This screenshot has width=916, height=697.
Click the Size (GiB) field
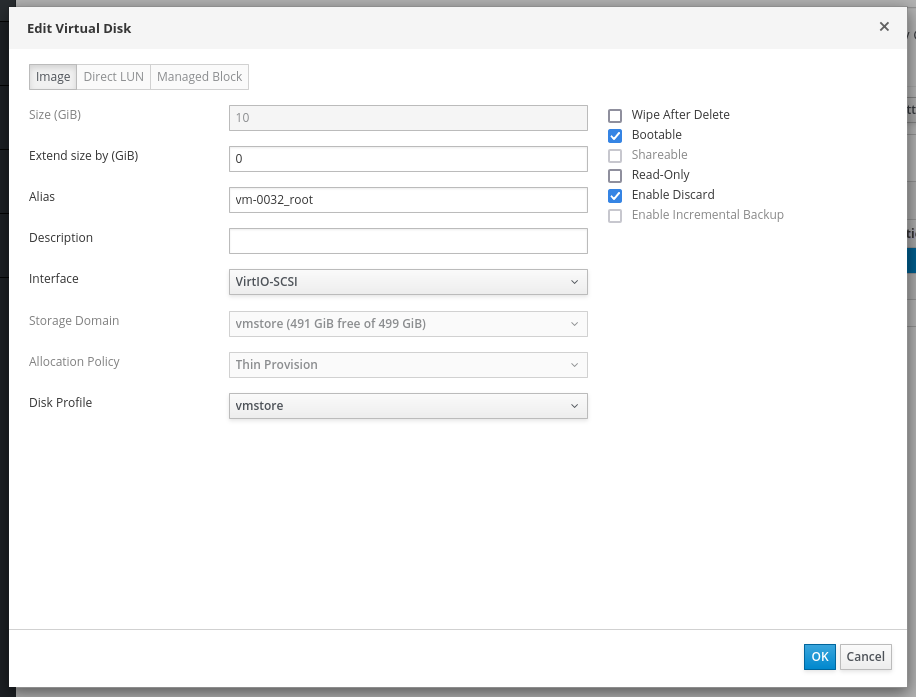click(x=407, y=118)
